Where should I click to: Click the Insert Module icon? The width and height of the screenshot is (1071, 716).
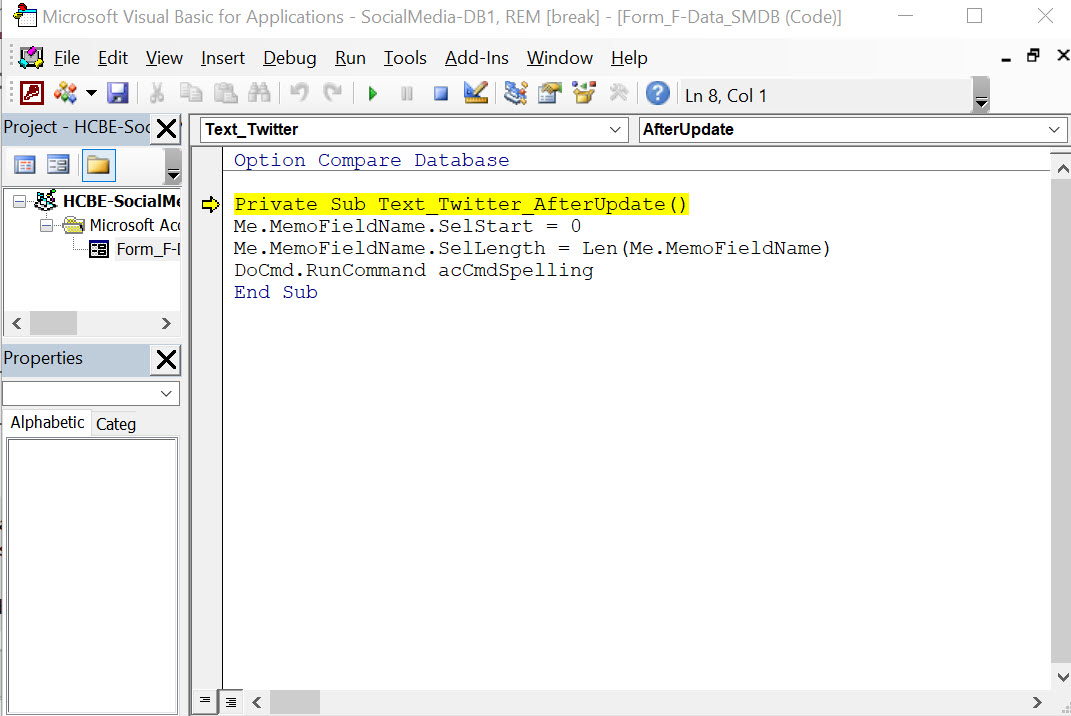click(66, 93)
